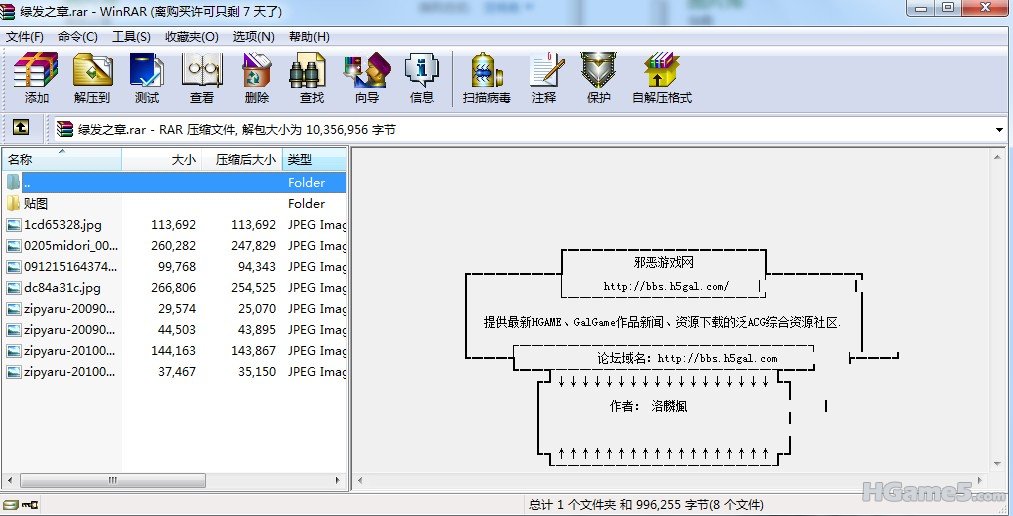Screen dimensions: 1013x516
Task: Click the icon of 1cd65328.jpg
Action: (x=14, y=225)
